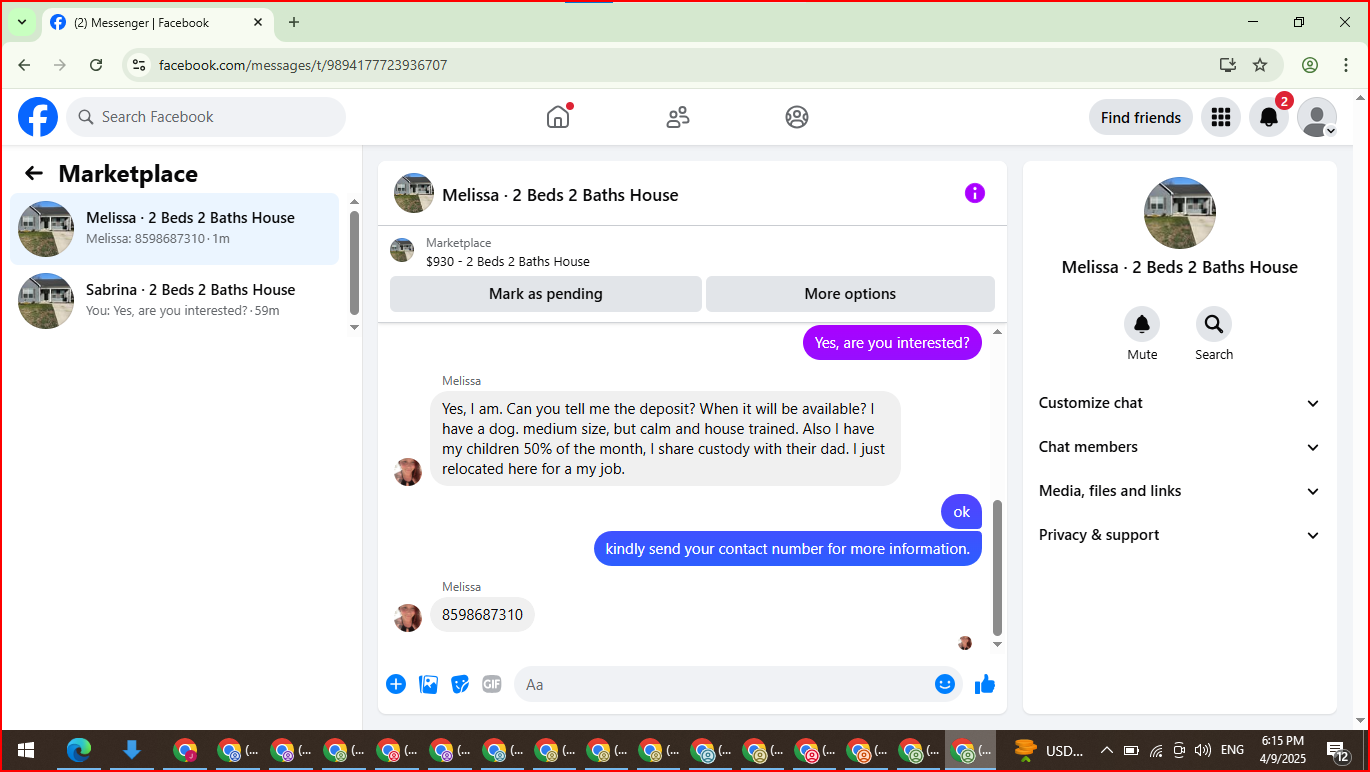This screenshot has height=772, width=1370.
Task: Click the 'Yes, are you interested?' sent message
Action: coord(892,343)
